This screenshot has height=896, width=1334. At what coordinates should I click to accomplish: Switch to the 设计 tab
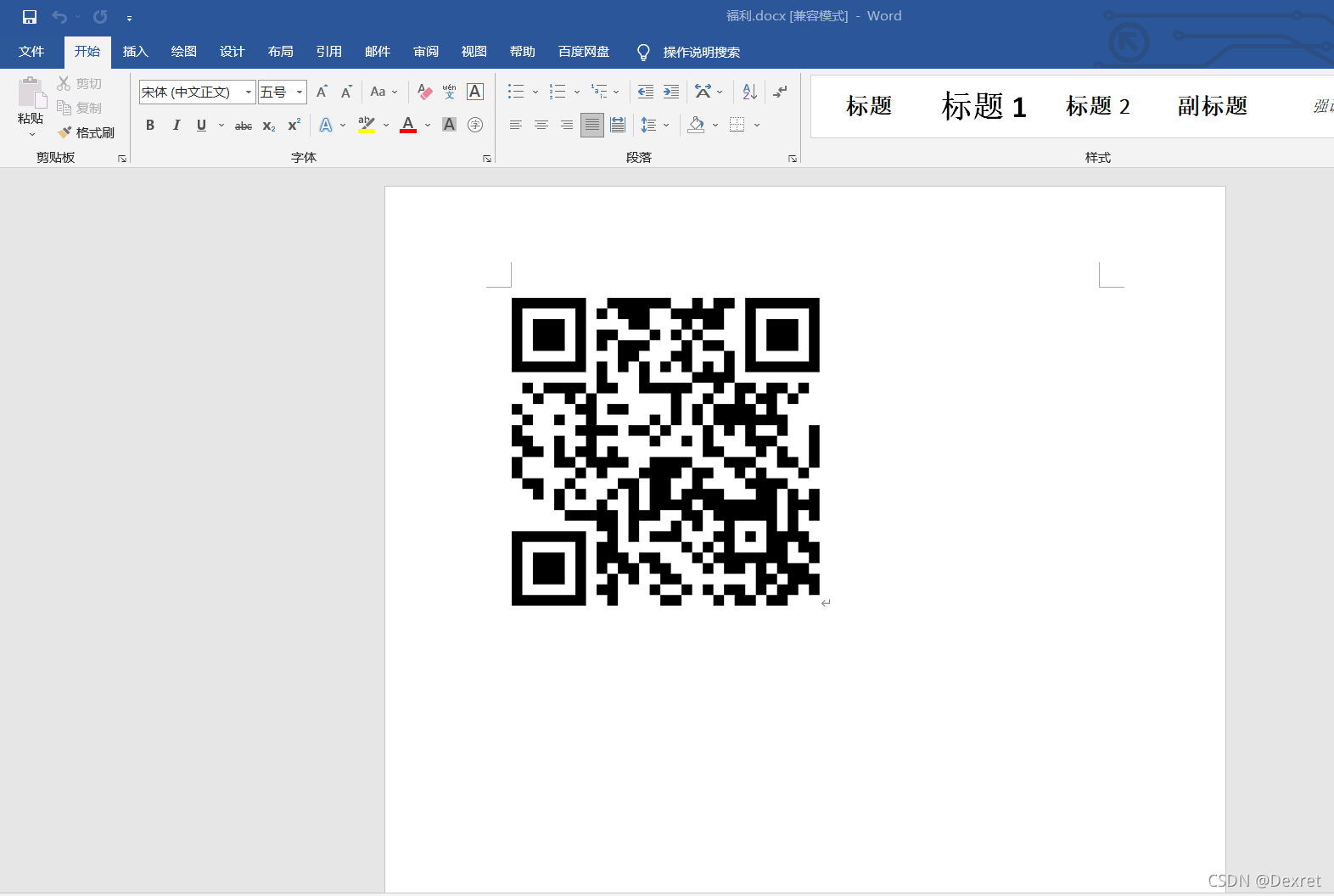point(233,52)
